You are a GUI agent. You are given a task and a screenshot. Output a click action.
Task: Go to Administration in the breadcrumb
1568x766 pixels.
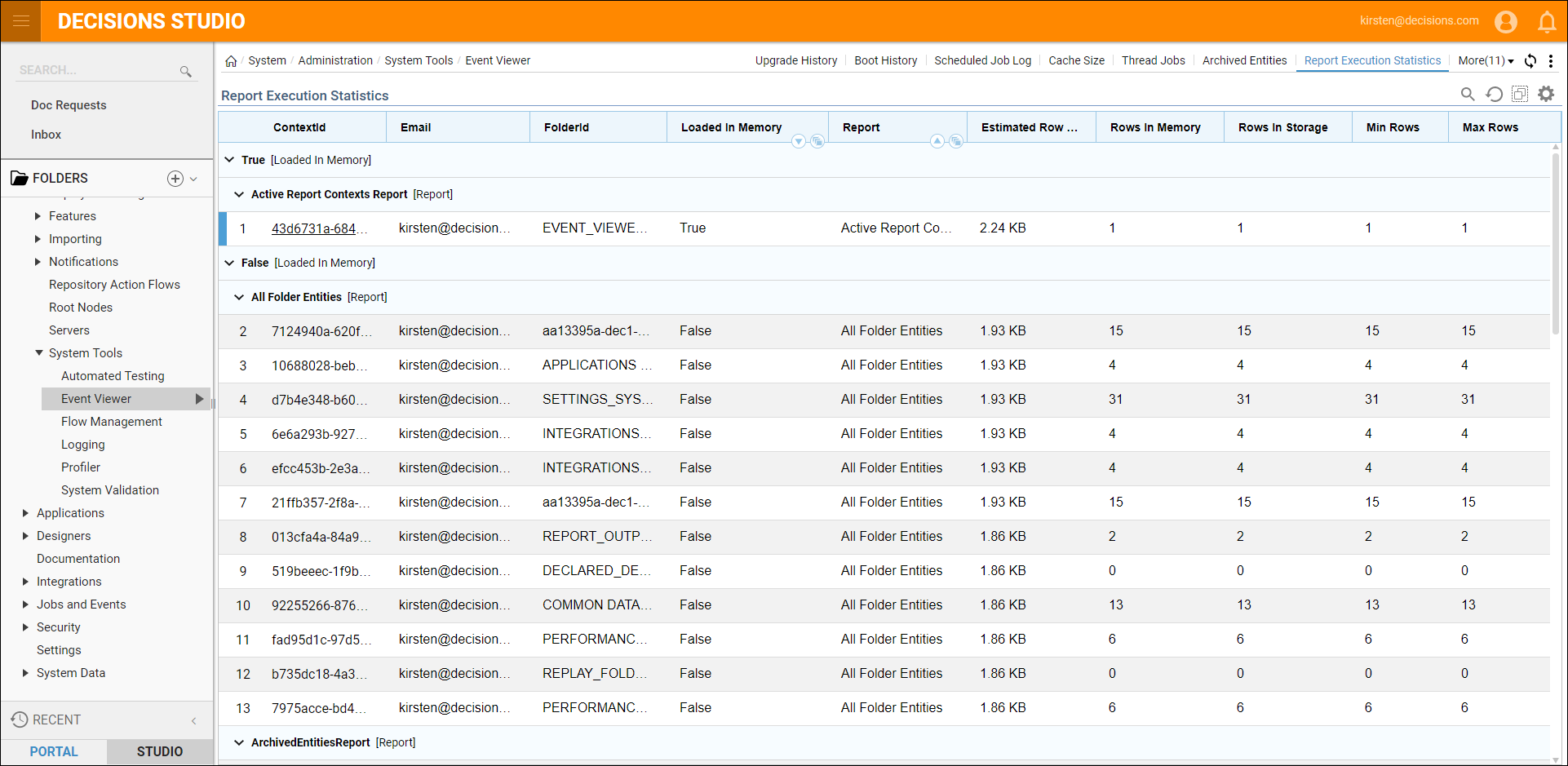[x=335, y=61]
